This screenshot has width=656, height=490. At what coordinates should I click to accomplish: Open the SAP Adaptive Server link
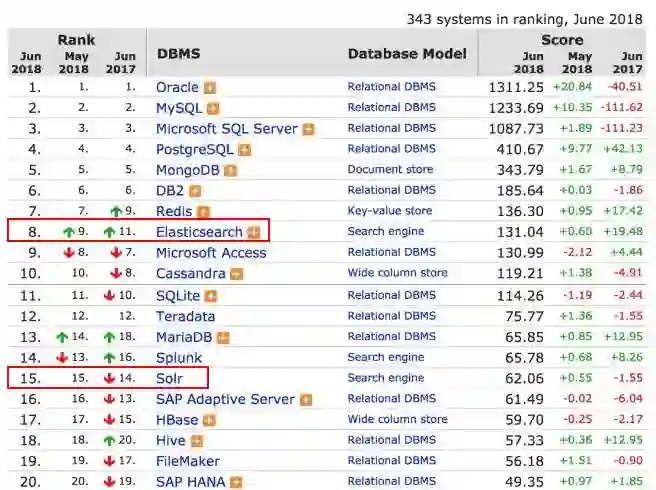(x=226, y=399)
